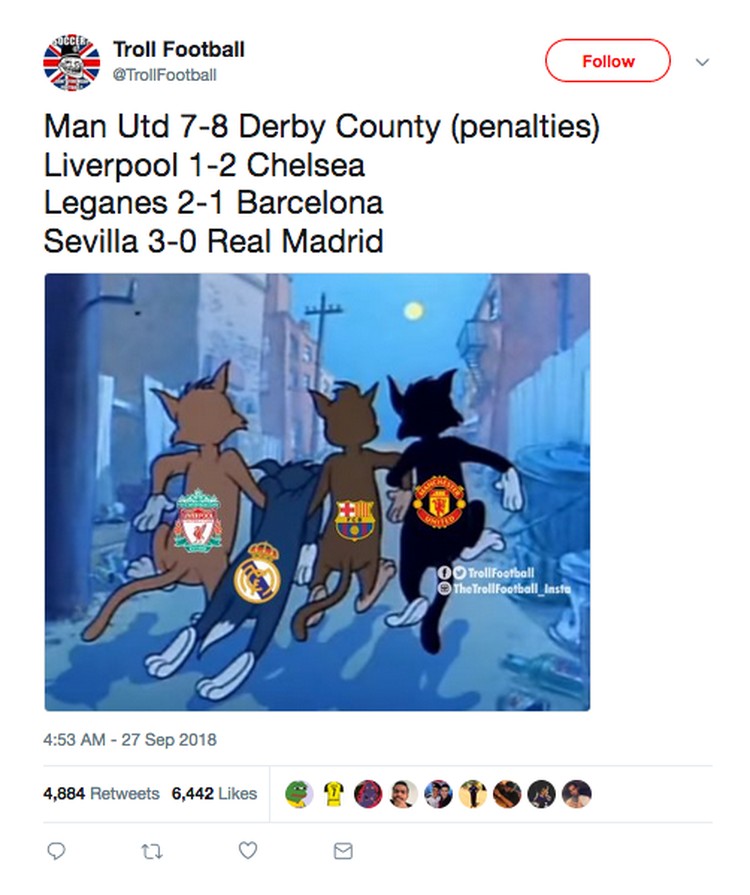Click the envelope direct message icon

coord(343,851)
